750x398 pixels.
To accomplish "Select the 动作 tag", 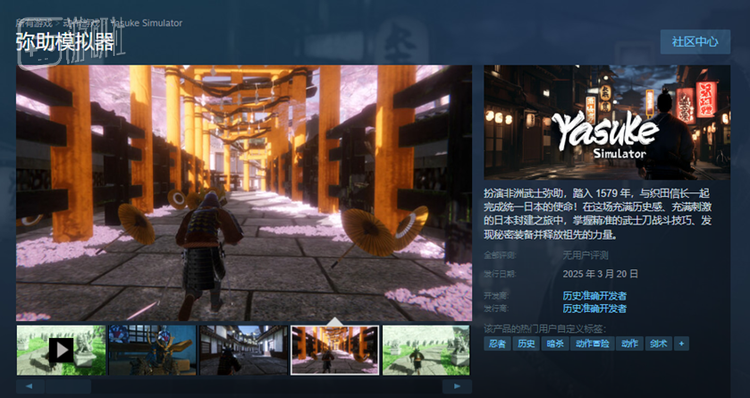I will coord(629,343).
